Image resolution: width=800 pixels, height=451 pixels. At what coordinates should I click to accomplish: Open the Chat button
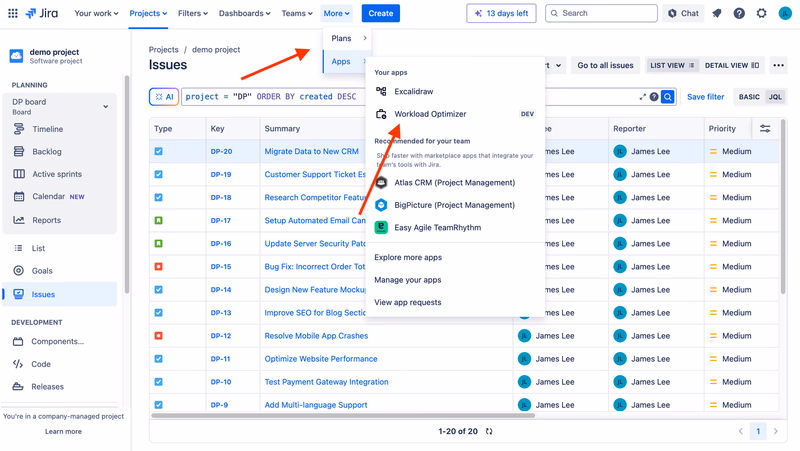point(683,13)
